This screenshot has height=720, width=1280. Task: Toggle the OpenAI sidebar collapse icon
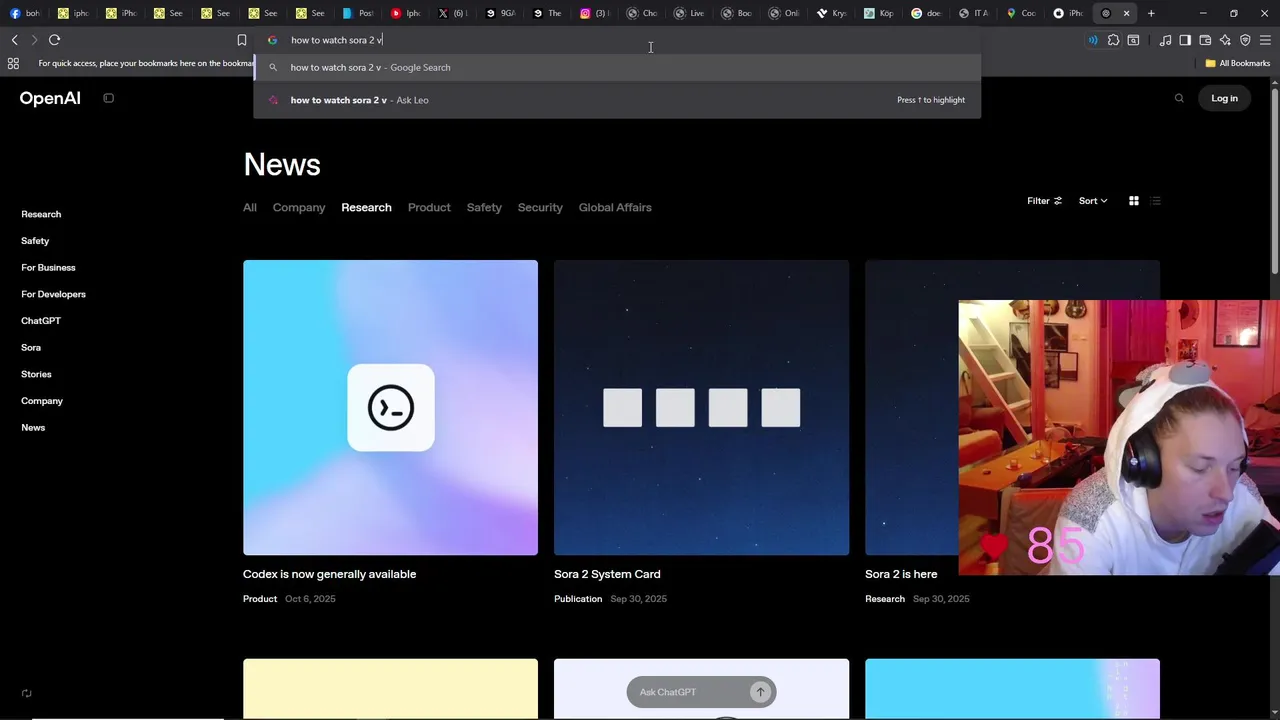108,98
